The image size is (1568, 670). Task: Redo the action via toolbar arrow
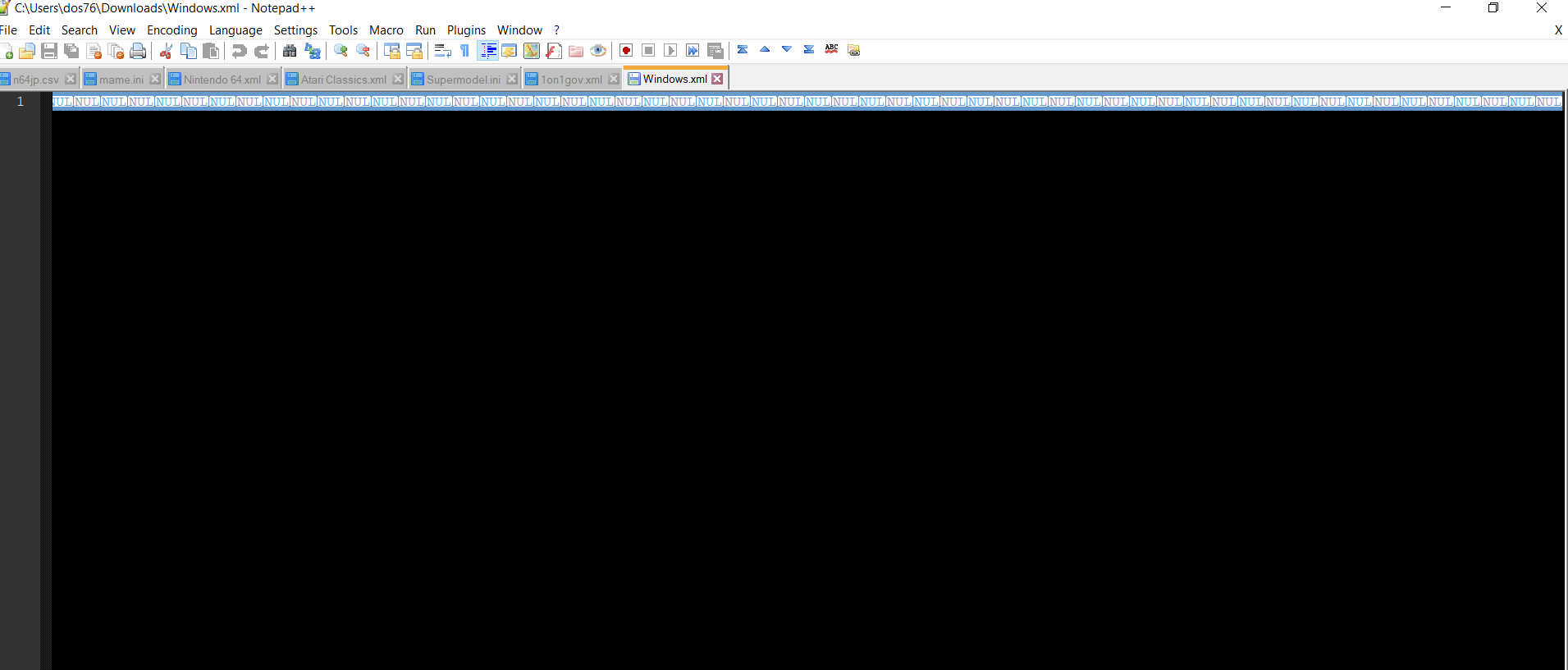coord(261,51)
